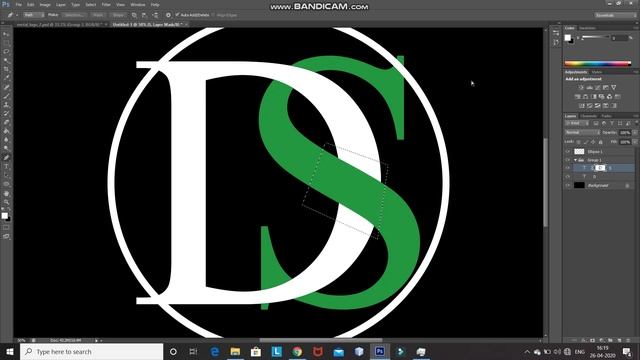
Task: Select the Pen tool in toolbox
Action: (6, 158)
